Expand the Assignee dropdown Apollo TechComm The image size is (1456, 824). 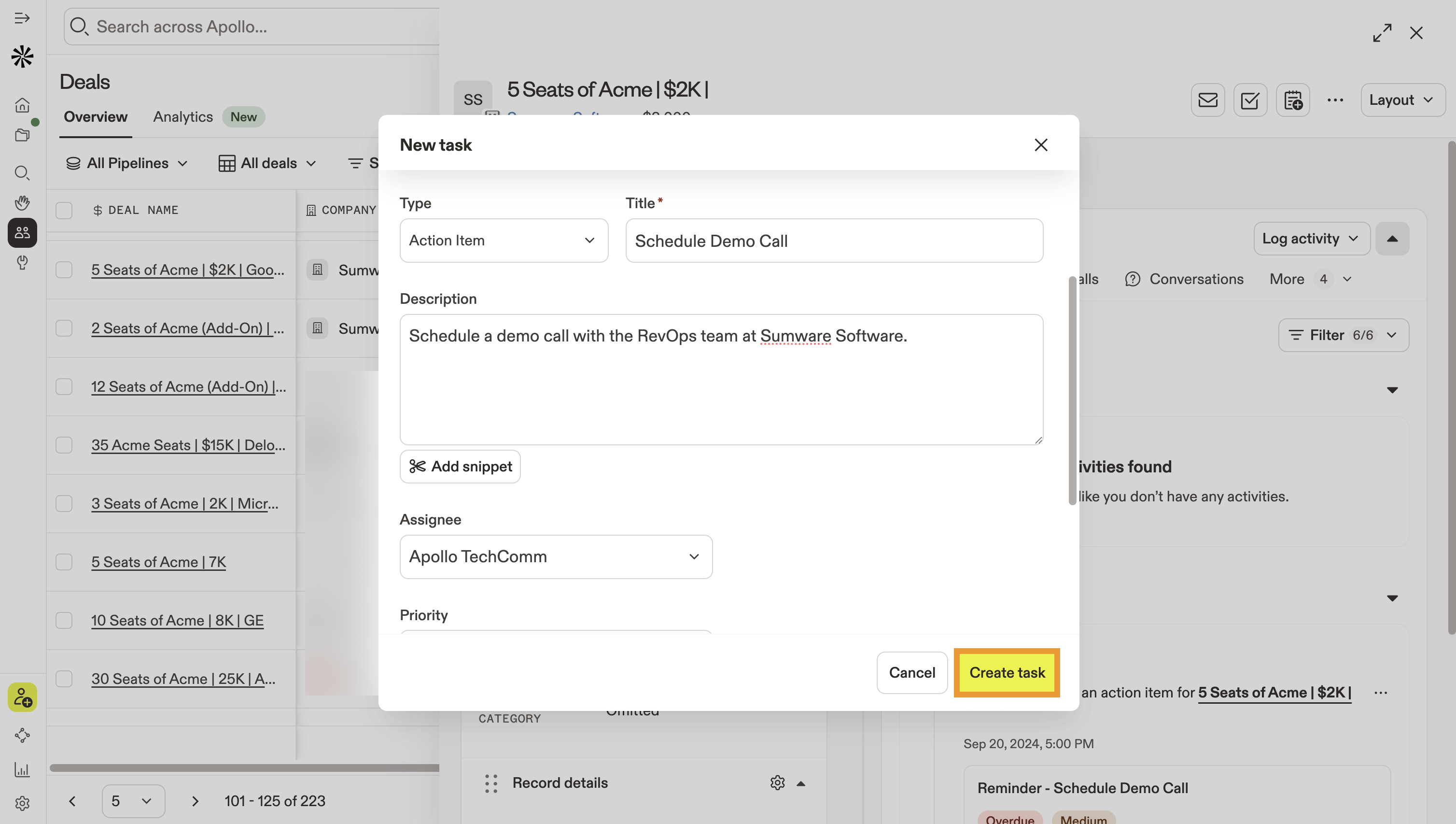556,557
